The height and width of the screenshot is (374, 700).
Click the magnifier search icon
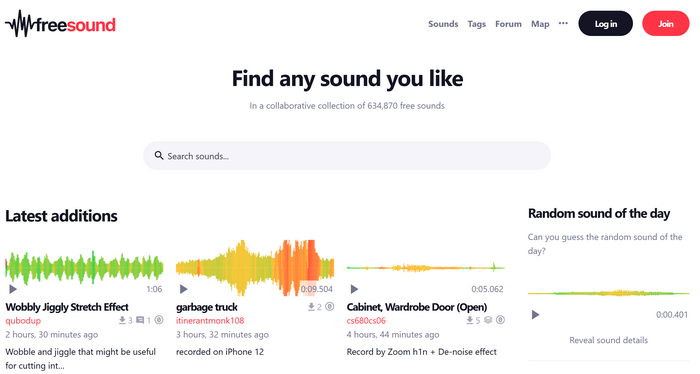pyautogui.click(x=158, y=155)
